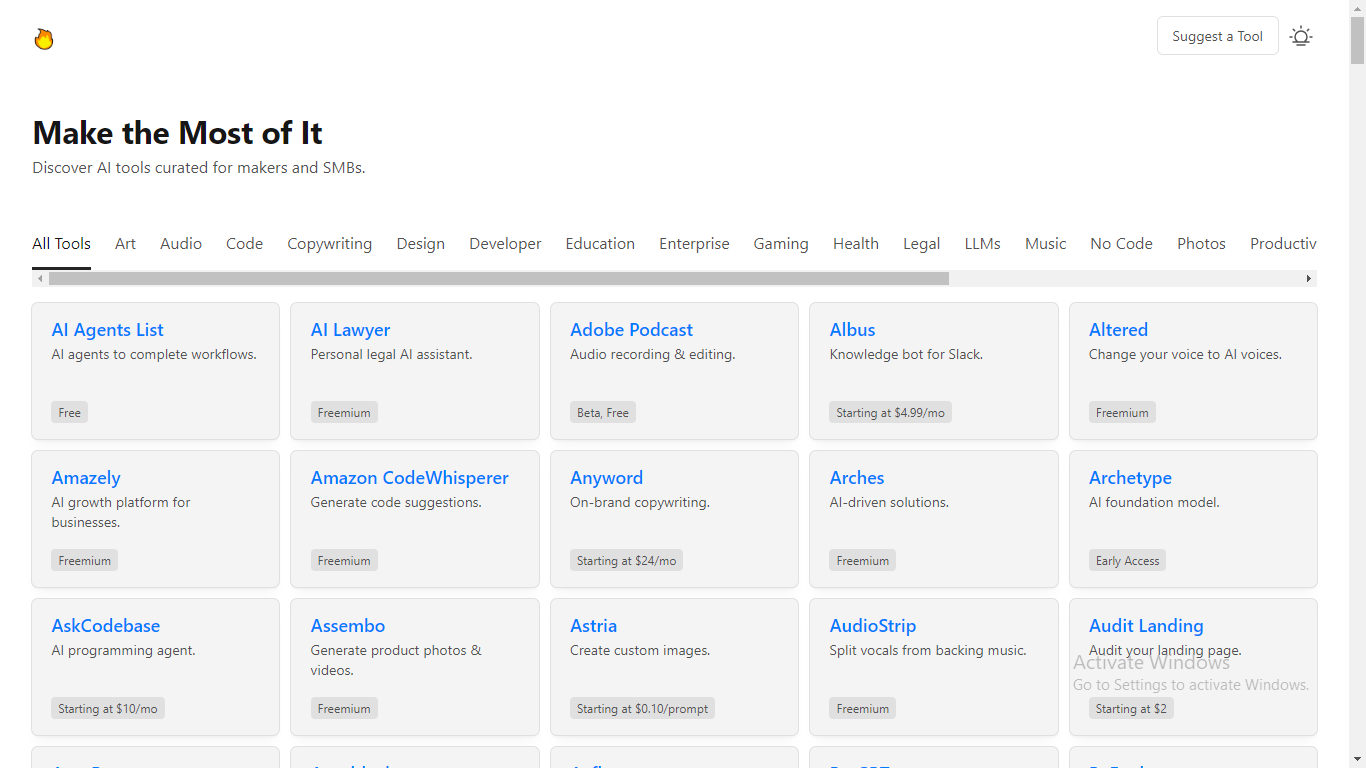
Task: Select the Copywriting tab
Action: pos(329,244)
